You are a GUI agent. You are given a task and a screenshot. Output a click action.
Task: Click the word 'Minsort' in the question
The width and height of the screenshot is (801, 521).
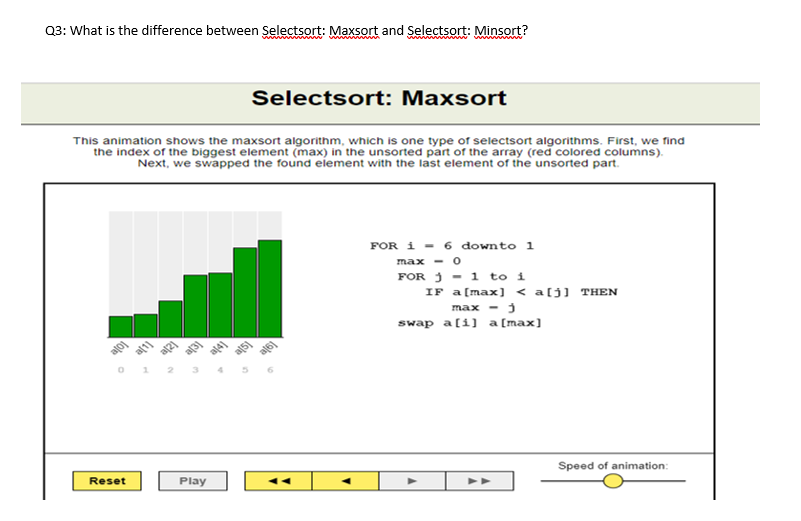click(498, 31)
